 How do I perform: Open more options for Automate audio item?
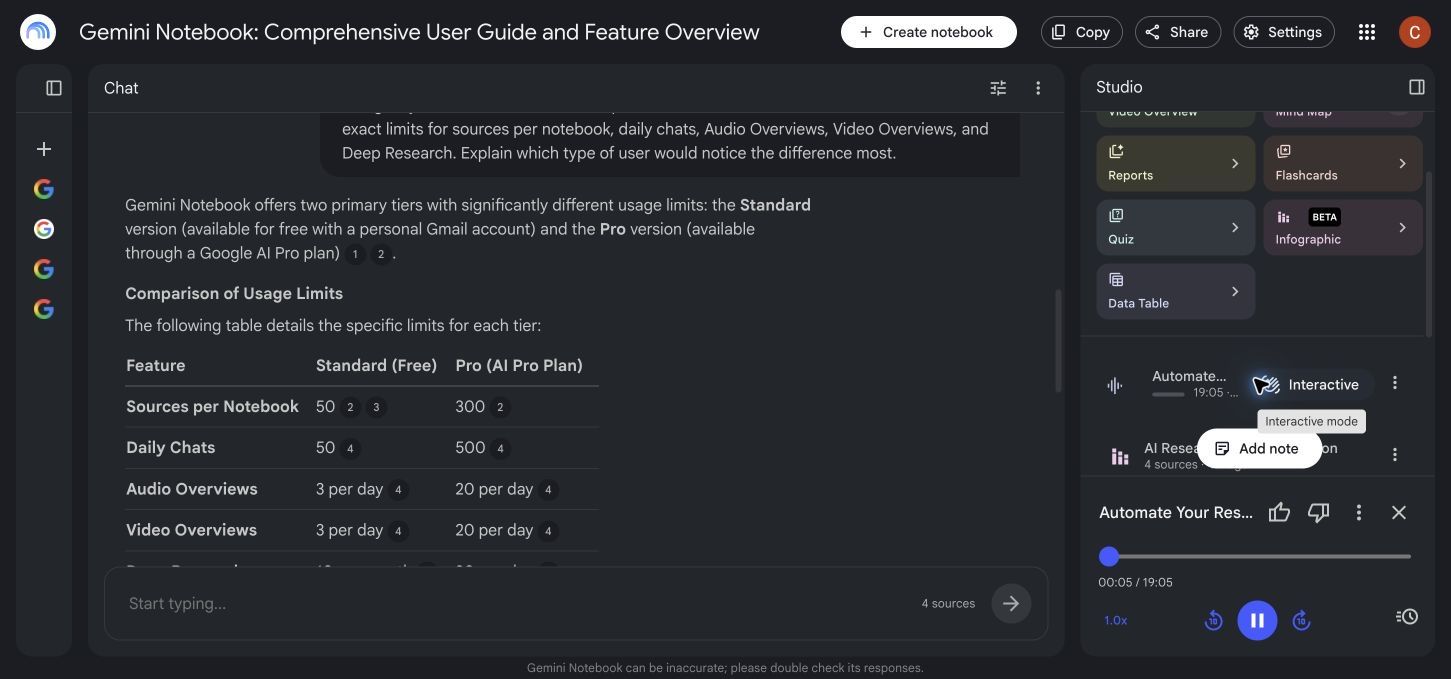coord(1395,383)
